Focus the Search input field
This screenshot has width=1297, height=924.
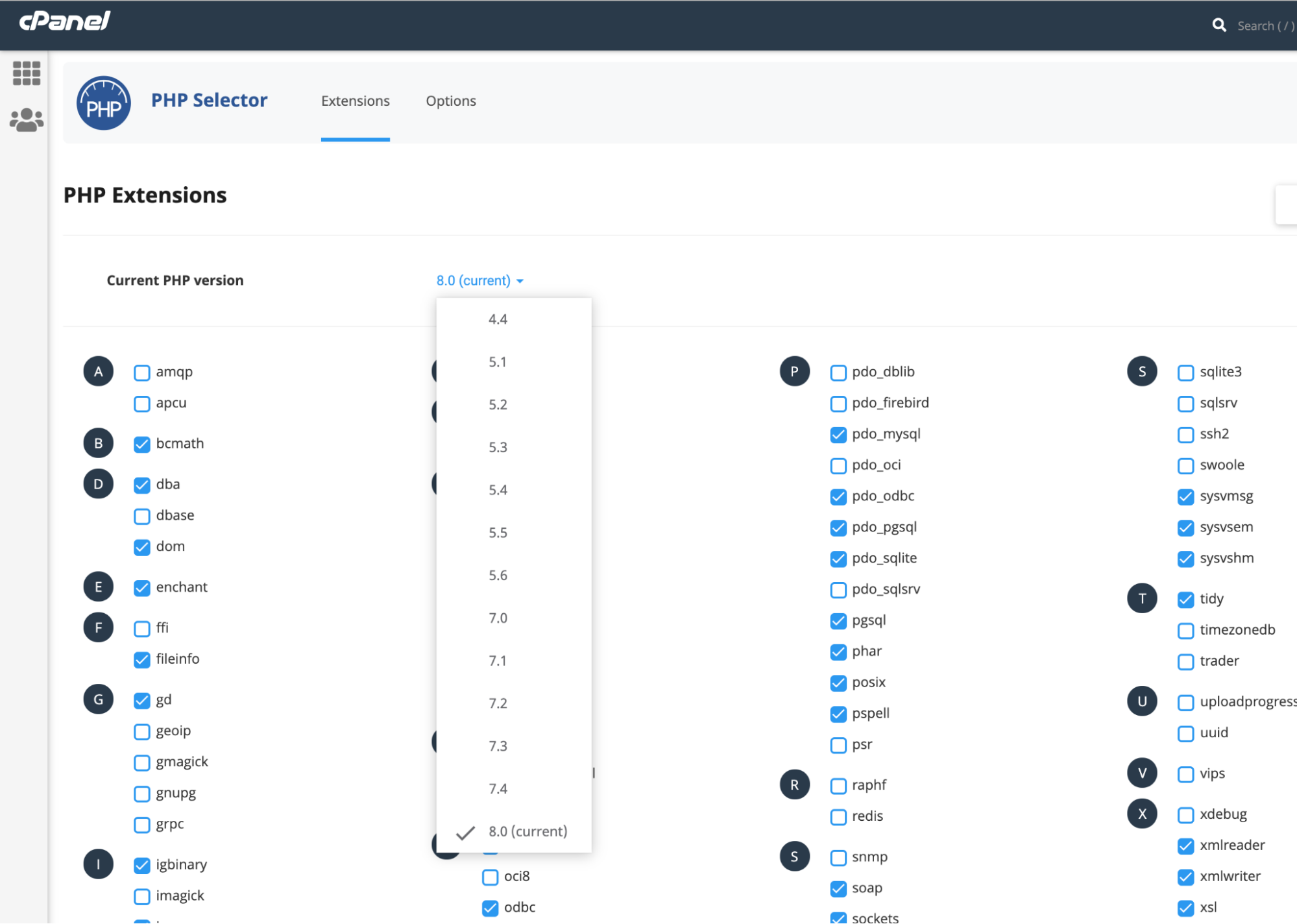pyautogui.click(x=1265, y=26)
